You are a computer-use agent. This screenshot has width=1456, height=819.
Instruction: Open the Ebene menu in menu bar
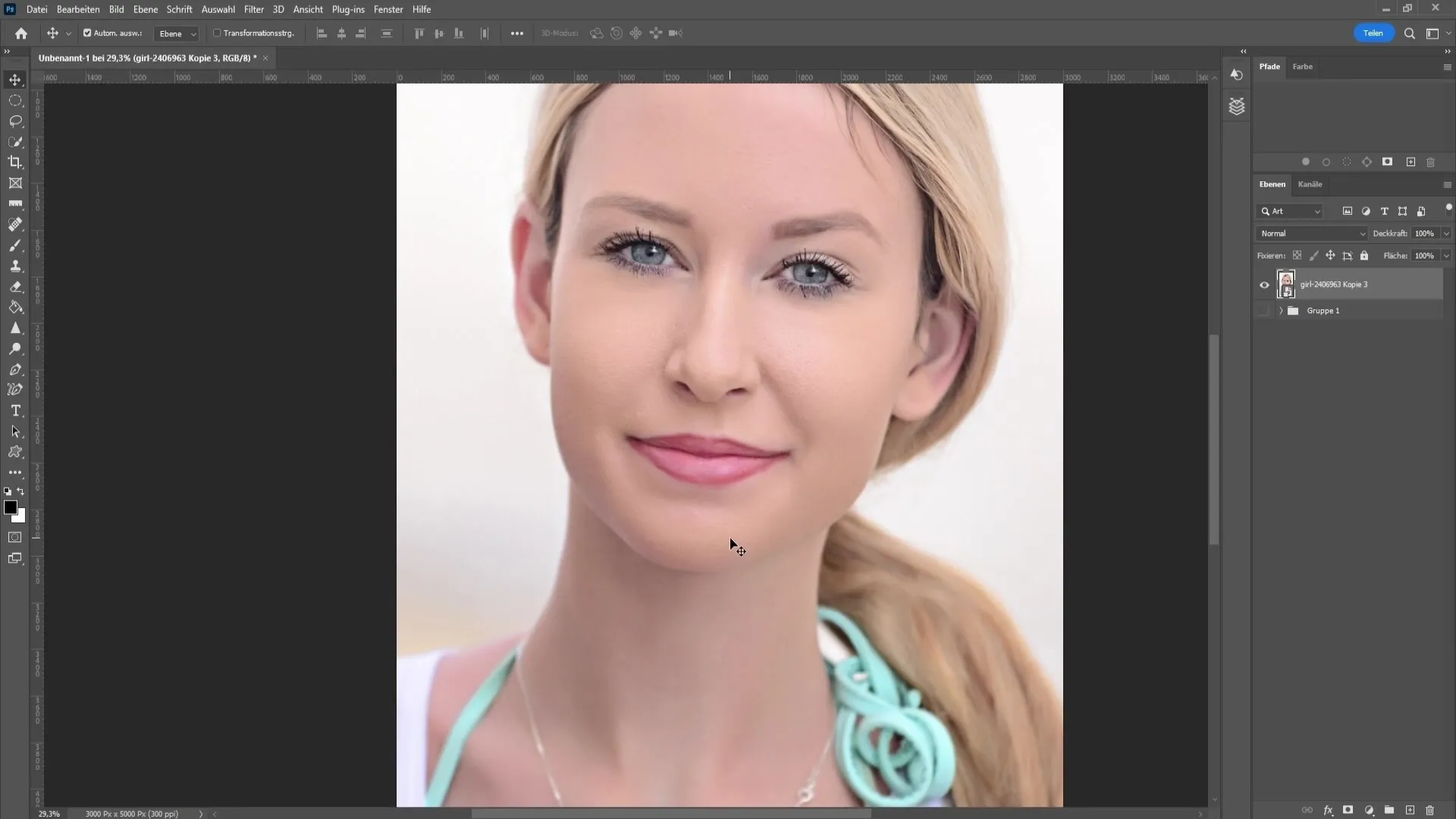tap(144, 9)
